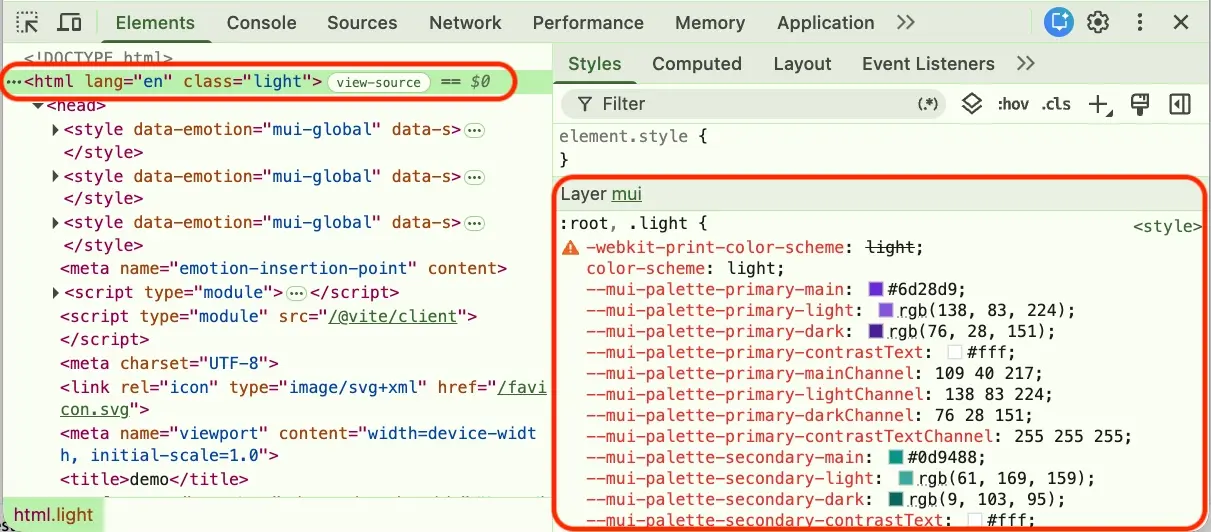Open color swatch for secondary-light

pos(906,478)
